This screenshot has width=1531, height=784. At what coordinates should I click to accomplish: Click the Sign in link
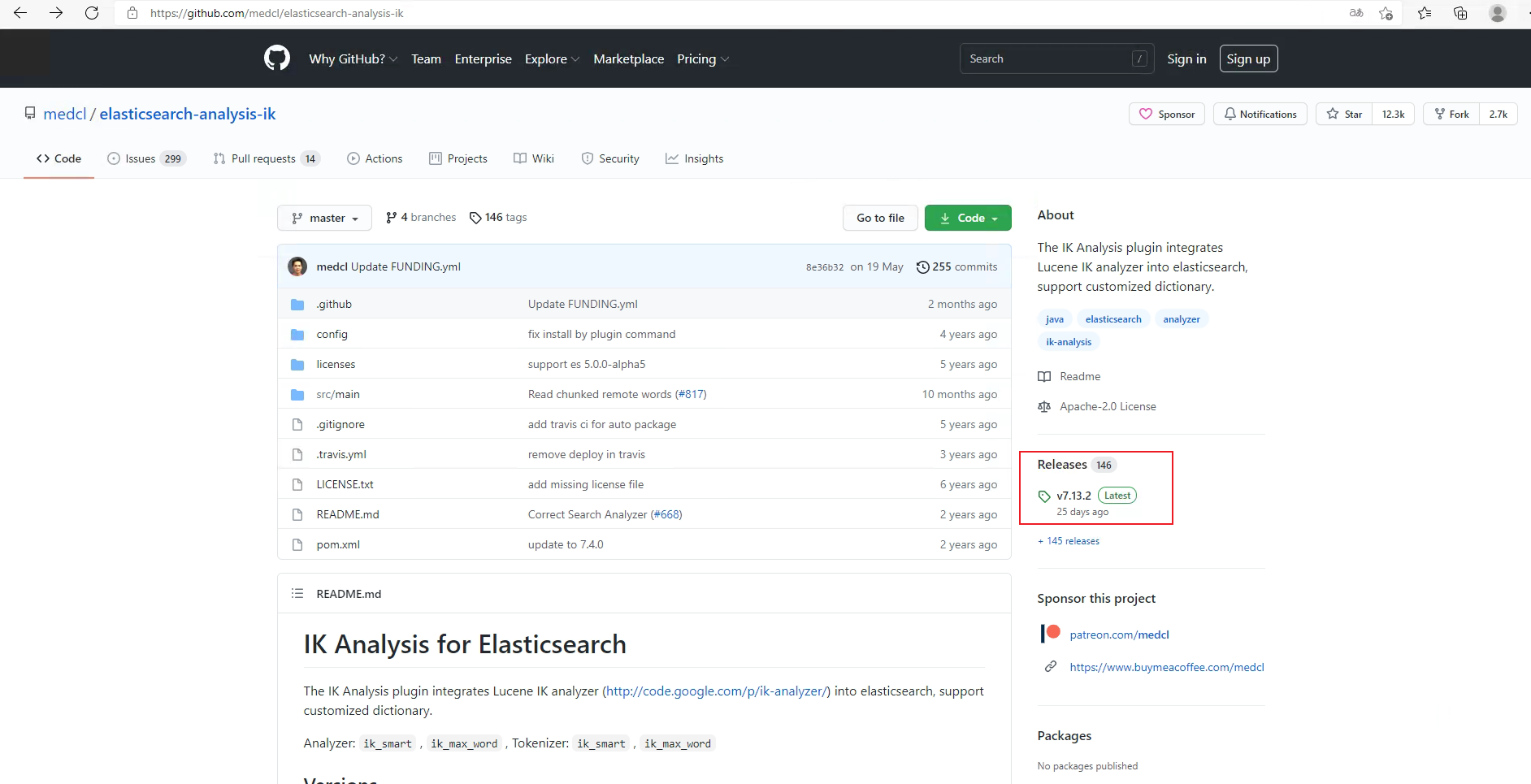[1186, 58]
